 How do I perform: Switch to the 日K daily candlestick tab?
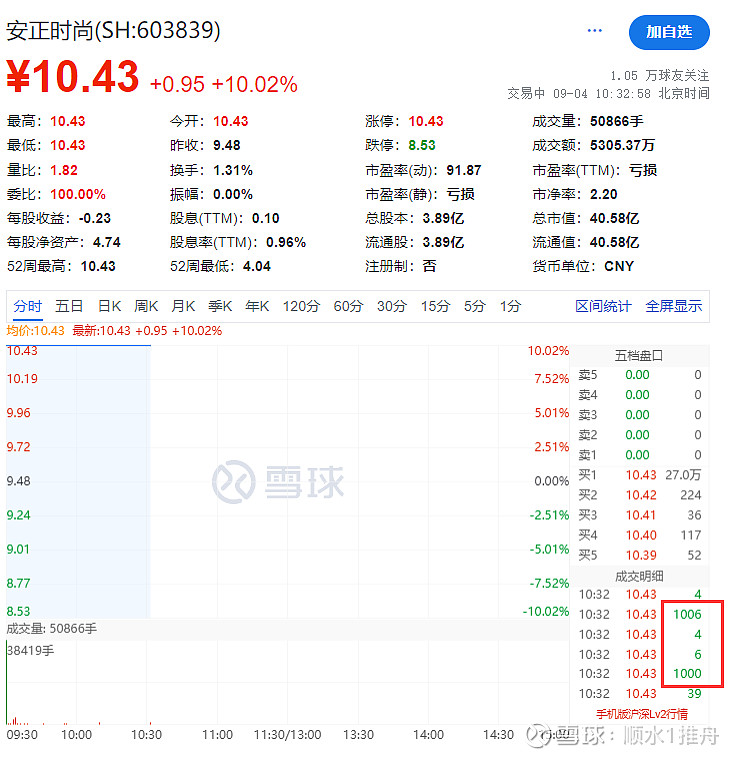coord(109,306)
